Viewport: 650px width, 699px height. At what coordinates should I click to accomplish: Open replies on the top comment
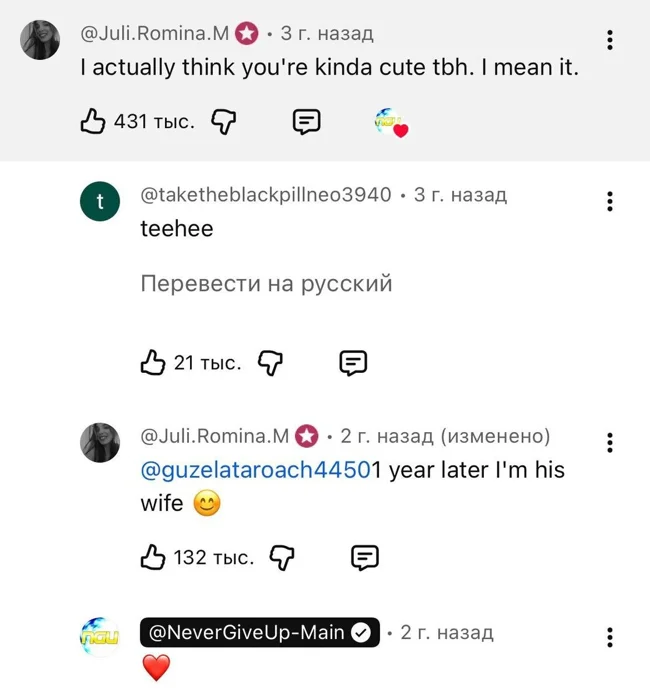tap(306, 122)
